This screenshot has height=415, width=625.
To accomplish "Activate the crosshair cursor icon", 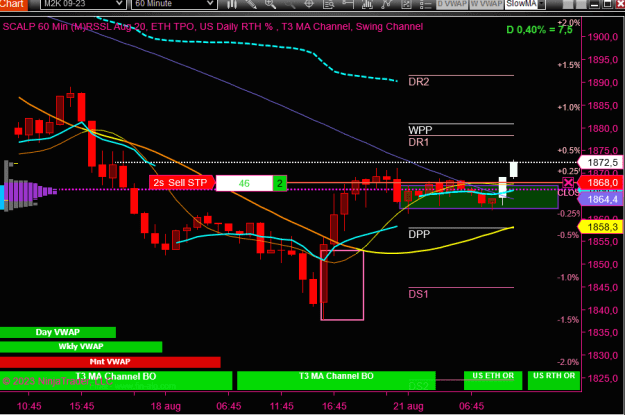I will (x=309, y=4).
